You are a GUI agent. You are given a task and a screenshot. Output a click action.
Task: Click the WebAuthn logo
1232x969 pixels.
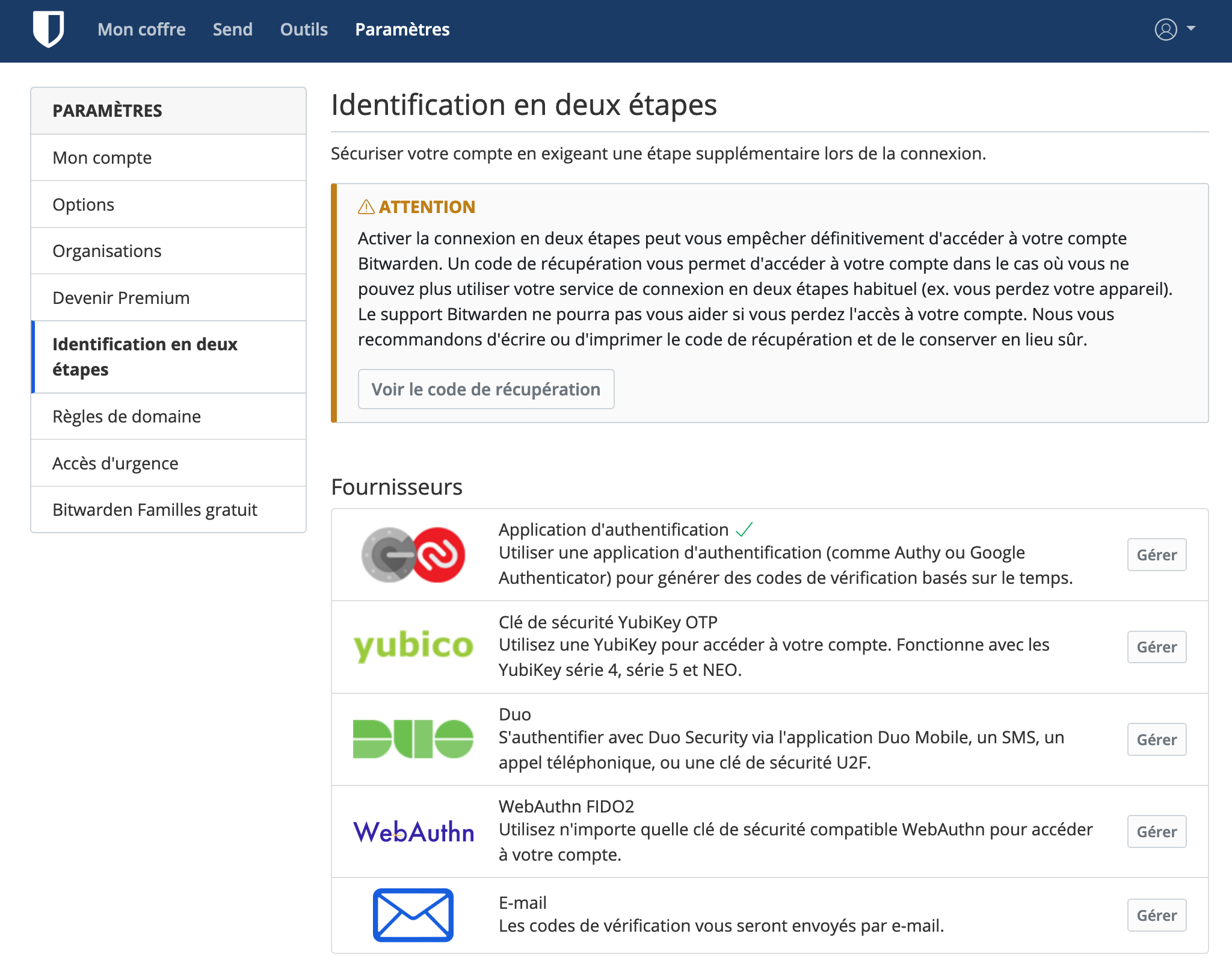click(x=413, y=831)
